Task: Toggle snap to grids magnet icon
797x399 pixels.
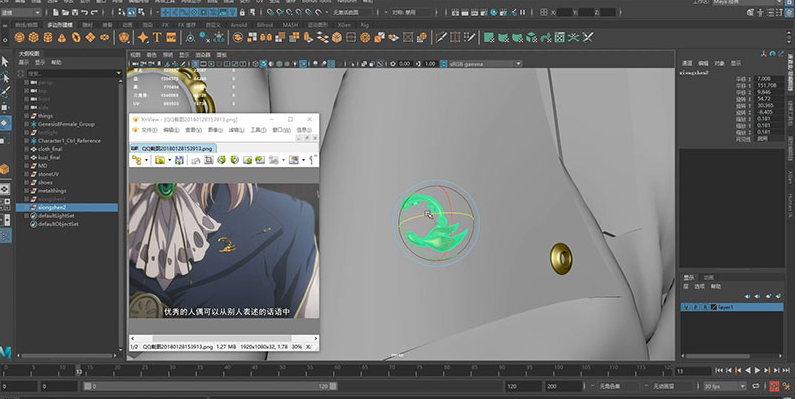Action: tap(270, 12)
